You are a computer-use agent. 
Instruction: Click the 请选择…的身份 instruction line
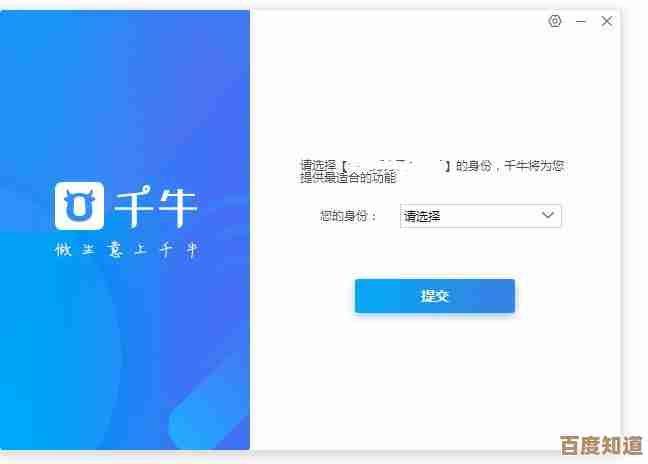point(432,166)
